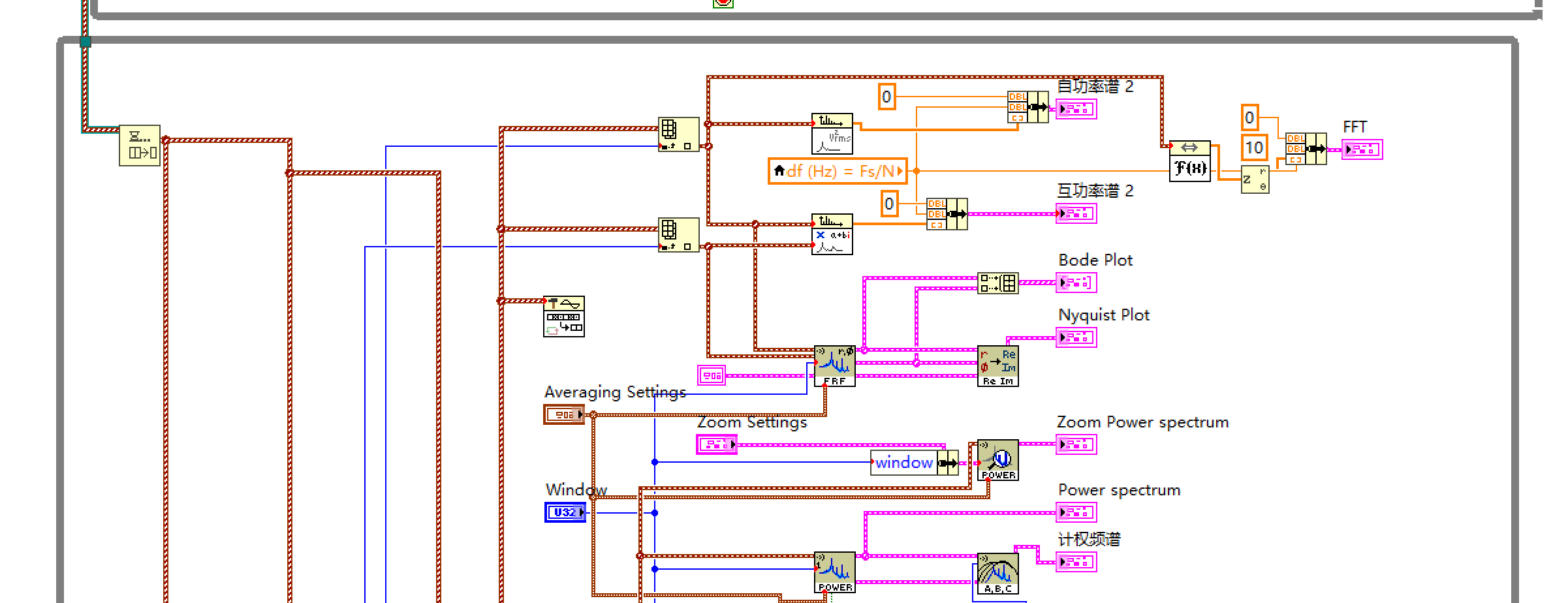Click the 10 numeric constant
Image resolution: width=1568 pixels, height=603 pixels.
(x=1254, y=147)
